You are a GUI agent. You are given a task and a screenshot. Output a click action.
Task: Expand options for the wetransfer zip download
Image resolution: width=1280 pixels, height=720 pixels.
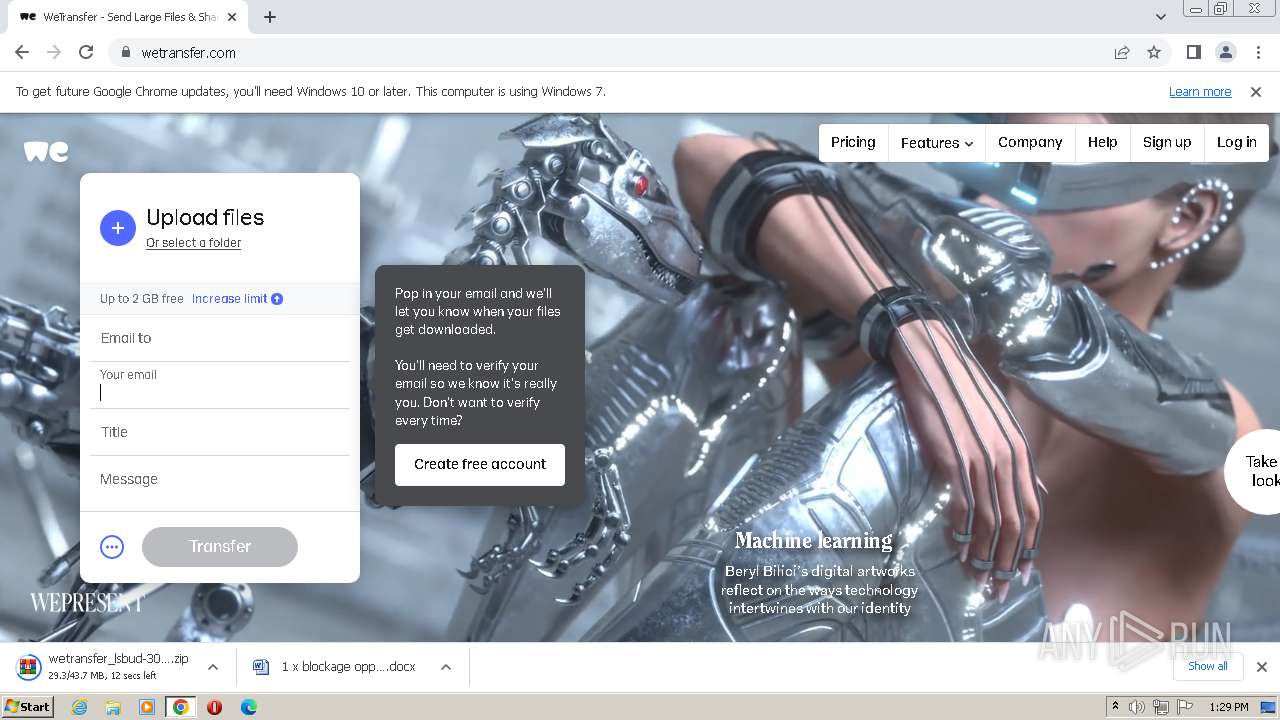(213, 667)
